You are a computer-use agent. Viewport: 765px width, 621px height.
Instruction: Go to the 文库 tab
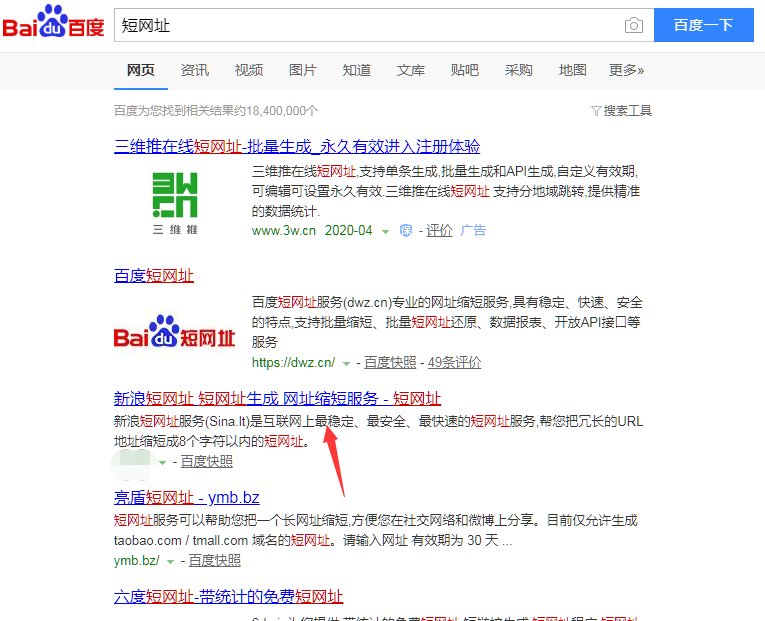pos(410,70)
